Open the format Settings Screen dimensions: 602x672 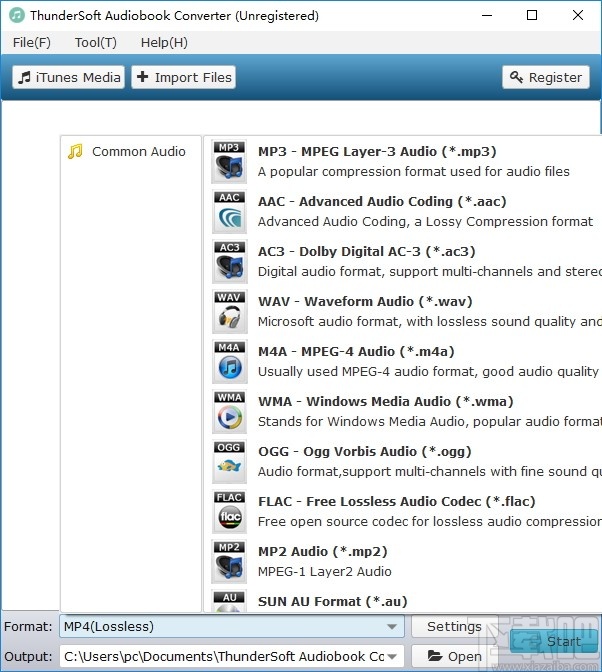454,627
